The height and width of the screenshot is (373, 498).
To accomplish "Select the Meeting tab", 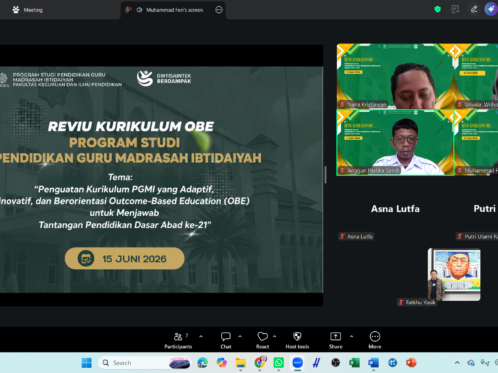I will (28, 10).
